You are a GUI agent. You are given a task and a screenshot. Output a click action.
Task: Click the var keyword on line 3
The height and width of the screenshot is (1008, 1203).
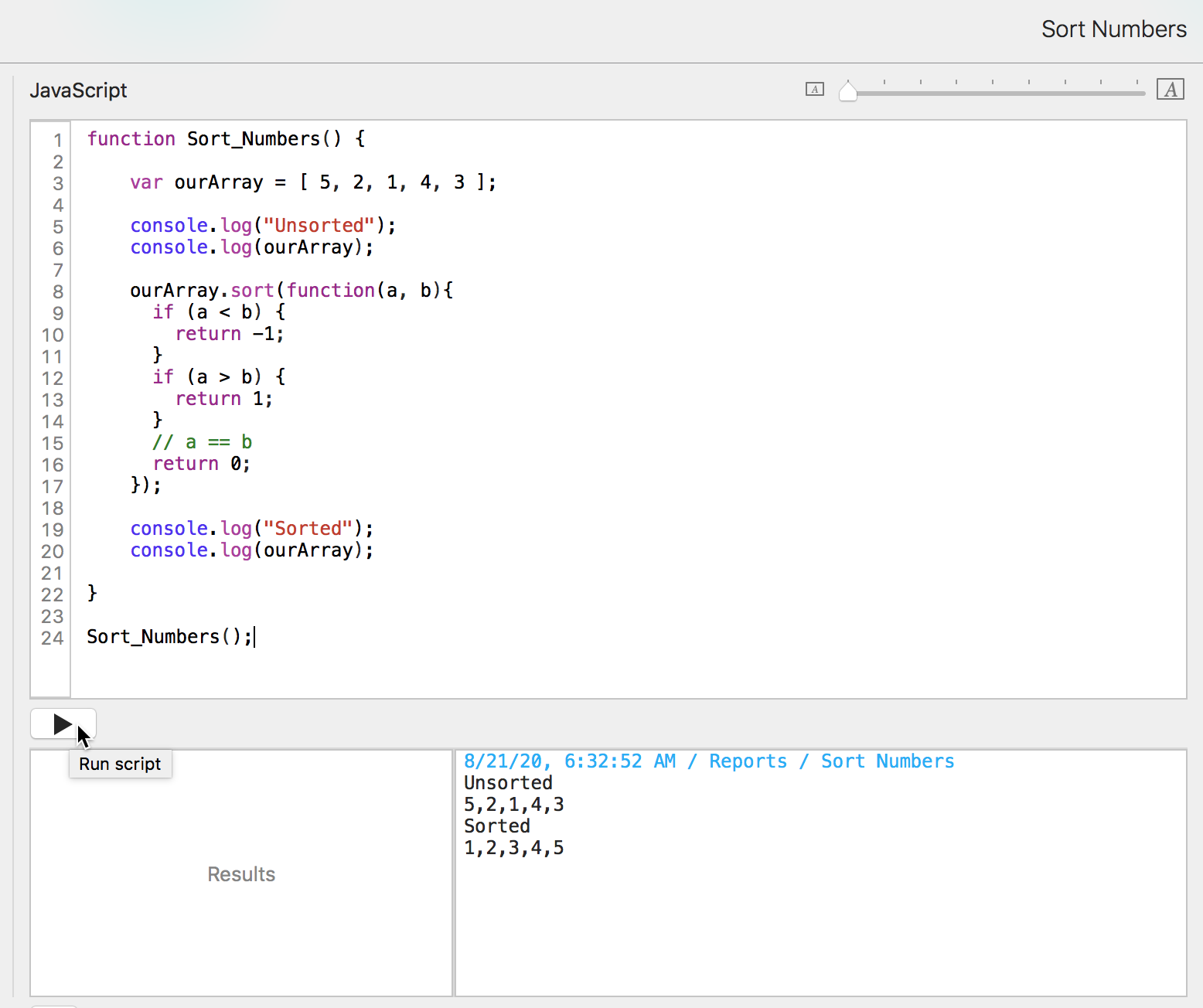[x=146, y=182]
